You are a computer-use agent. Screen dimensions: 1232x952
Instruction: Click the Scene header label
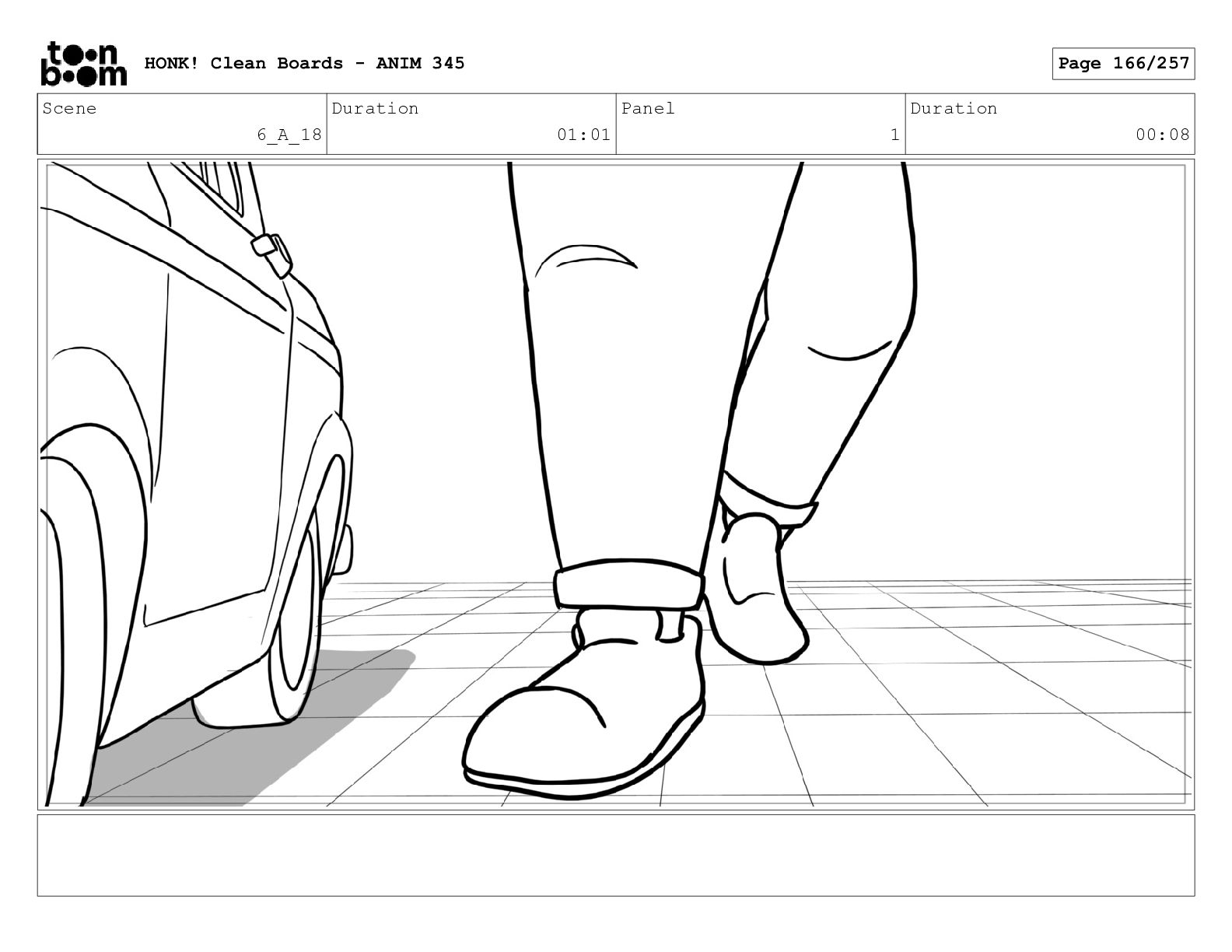pos(70,109)
